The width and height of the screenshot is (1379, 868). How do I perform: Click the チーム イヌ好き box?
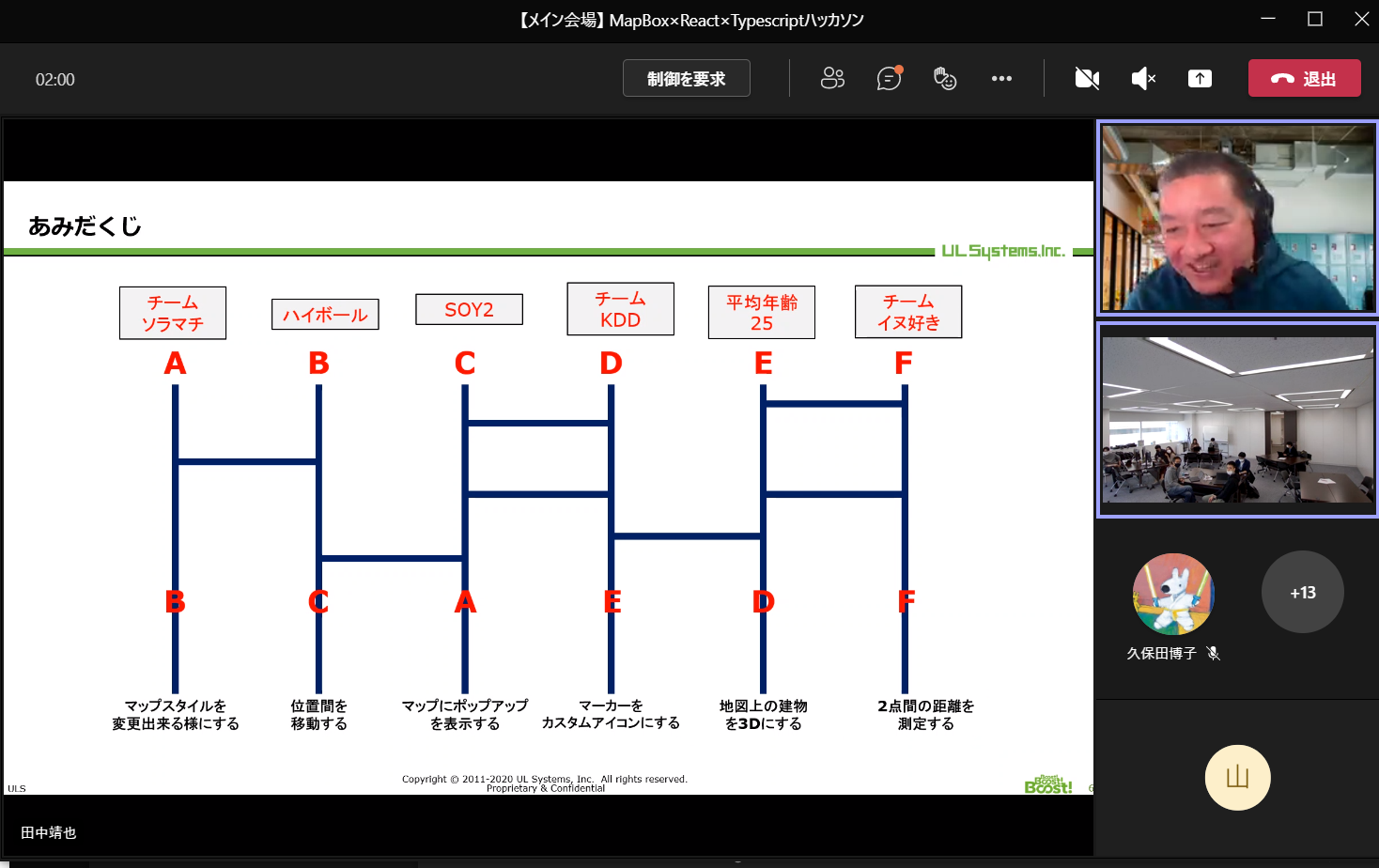pos(908,312)
